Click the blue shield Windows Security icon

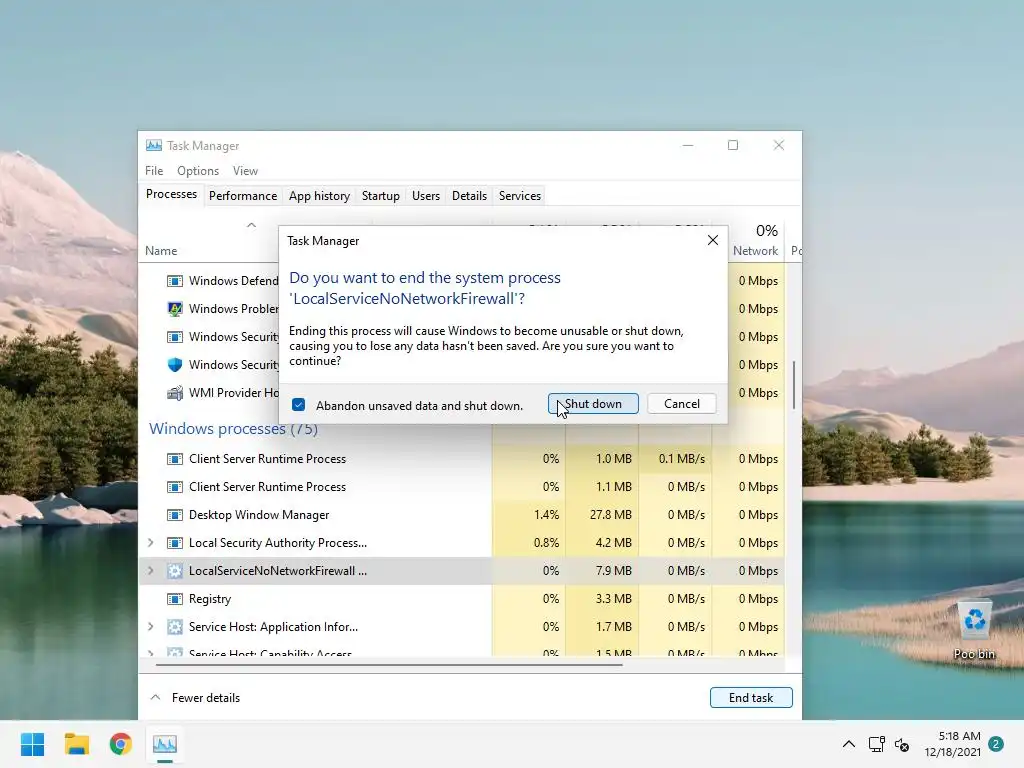pos(174,364)
